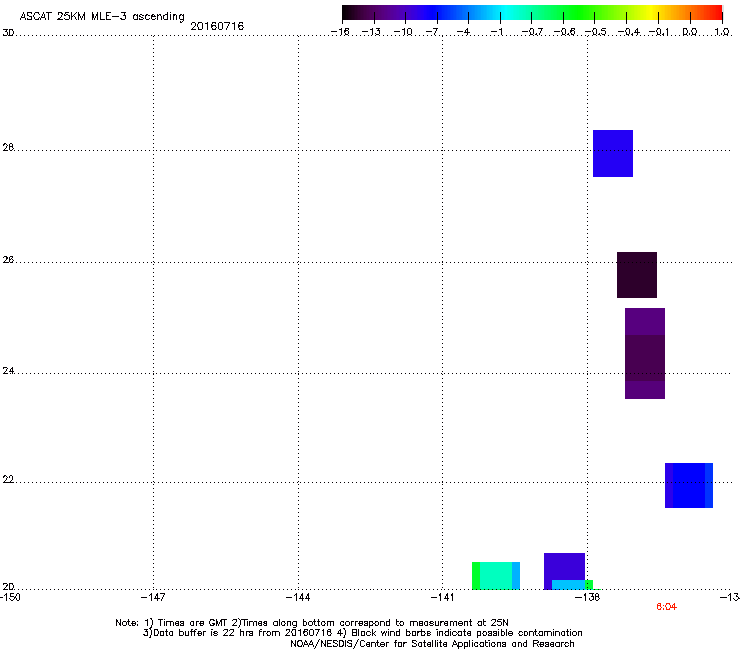Click the 'Data buffer is 22 hrs' note line
The height and width of the screenshot is (650, 740).
click(362, 633)
